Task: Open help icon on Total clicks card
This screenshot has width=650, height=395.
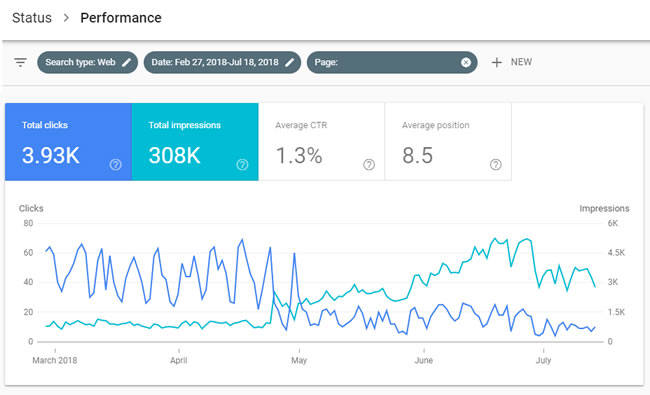Action: point(116,165)
